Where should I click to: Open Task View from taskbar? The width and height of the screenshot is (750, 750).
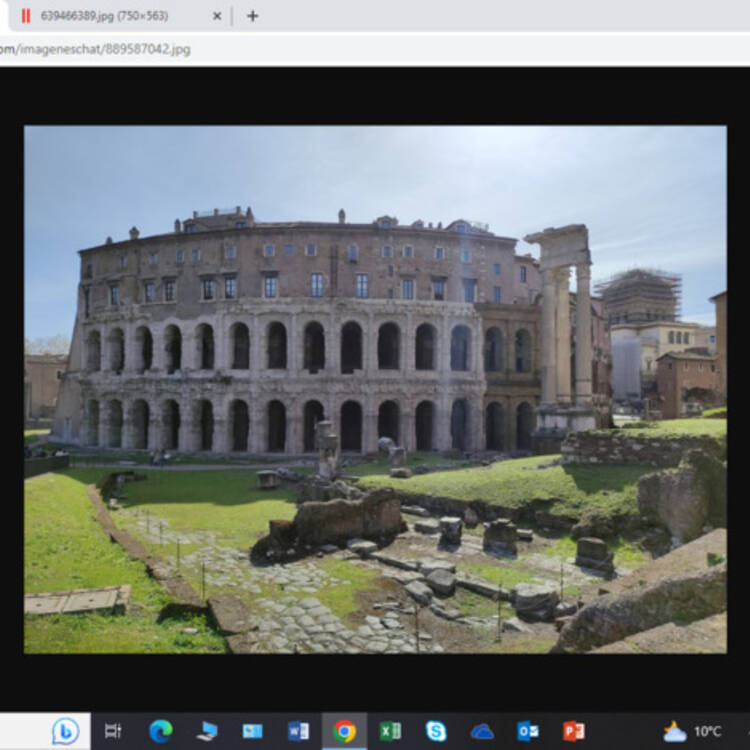click(113, 731)
